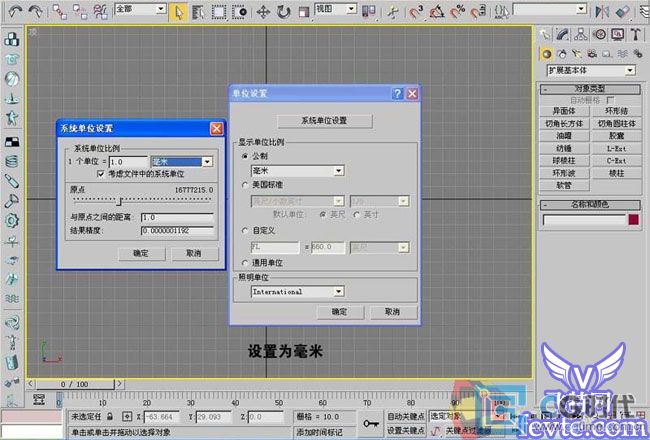Select the 自定义 radio button
This screenshot has height=440, width=650.
tap(245, 231)
